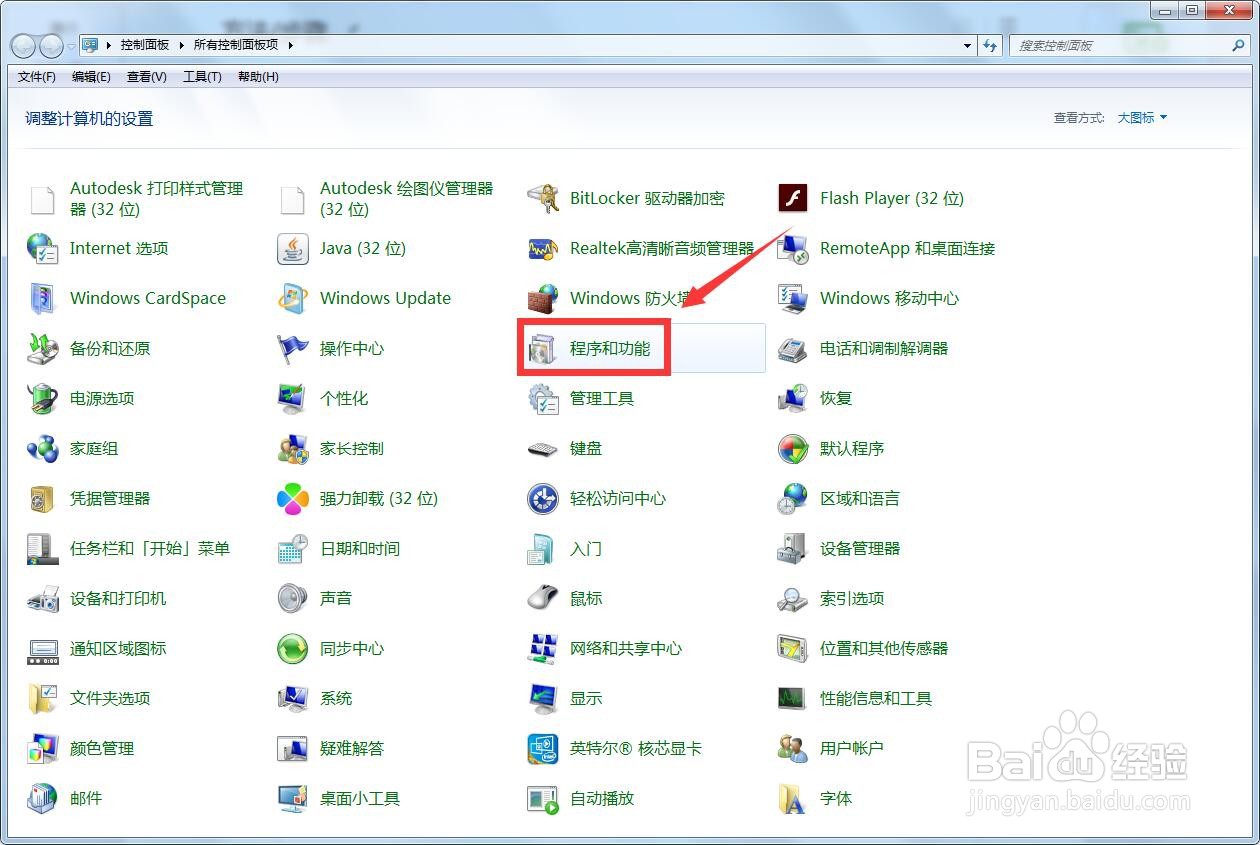This screenshot has height=845, width=1260.
Task: Open the 轻松访问中心 icon
Action: pos(543,498)
